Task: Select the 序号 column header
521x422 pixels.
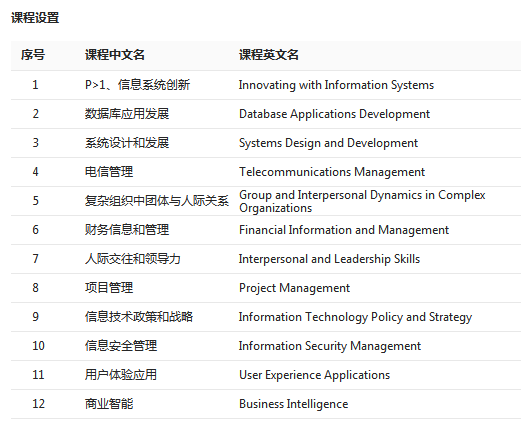Action: pyautogui.click(x=33, y=55)
